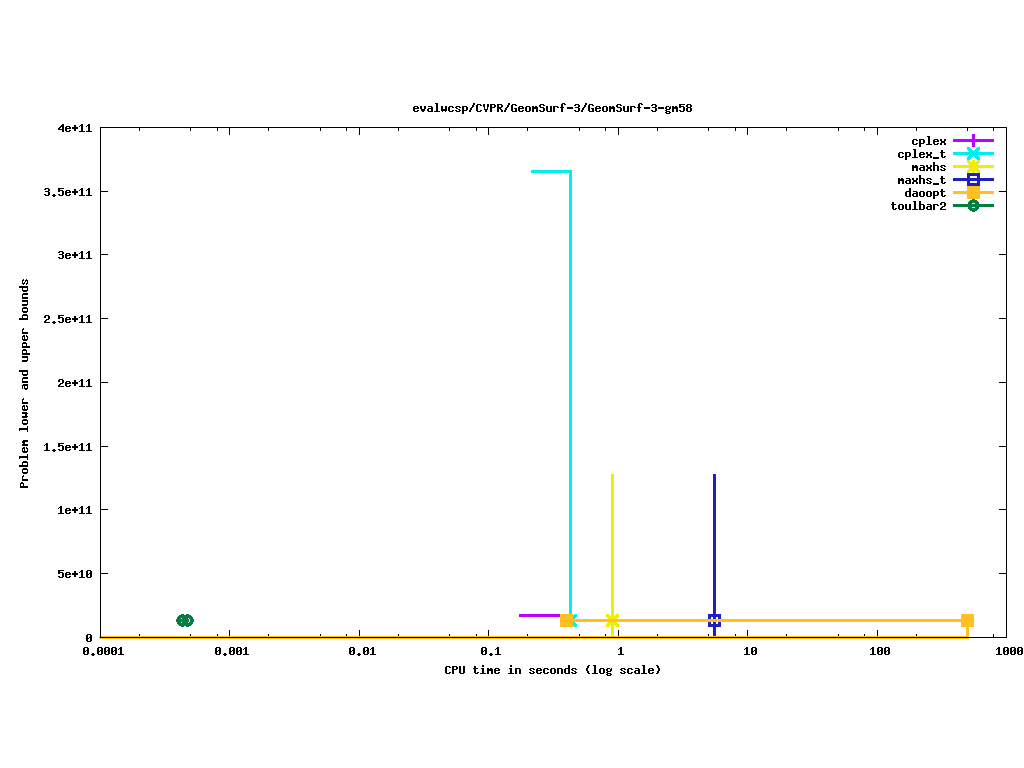Click the y-axis label Problem lower and upper bounds
The width and height of the screenshot is (1024, 768).
(25, 383)
